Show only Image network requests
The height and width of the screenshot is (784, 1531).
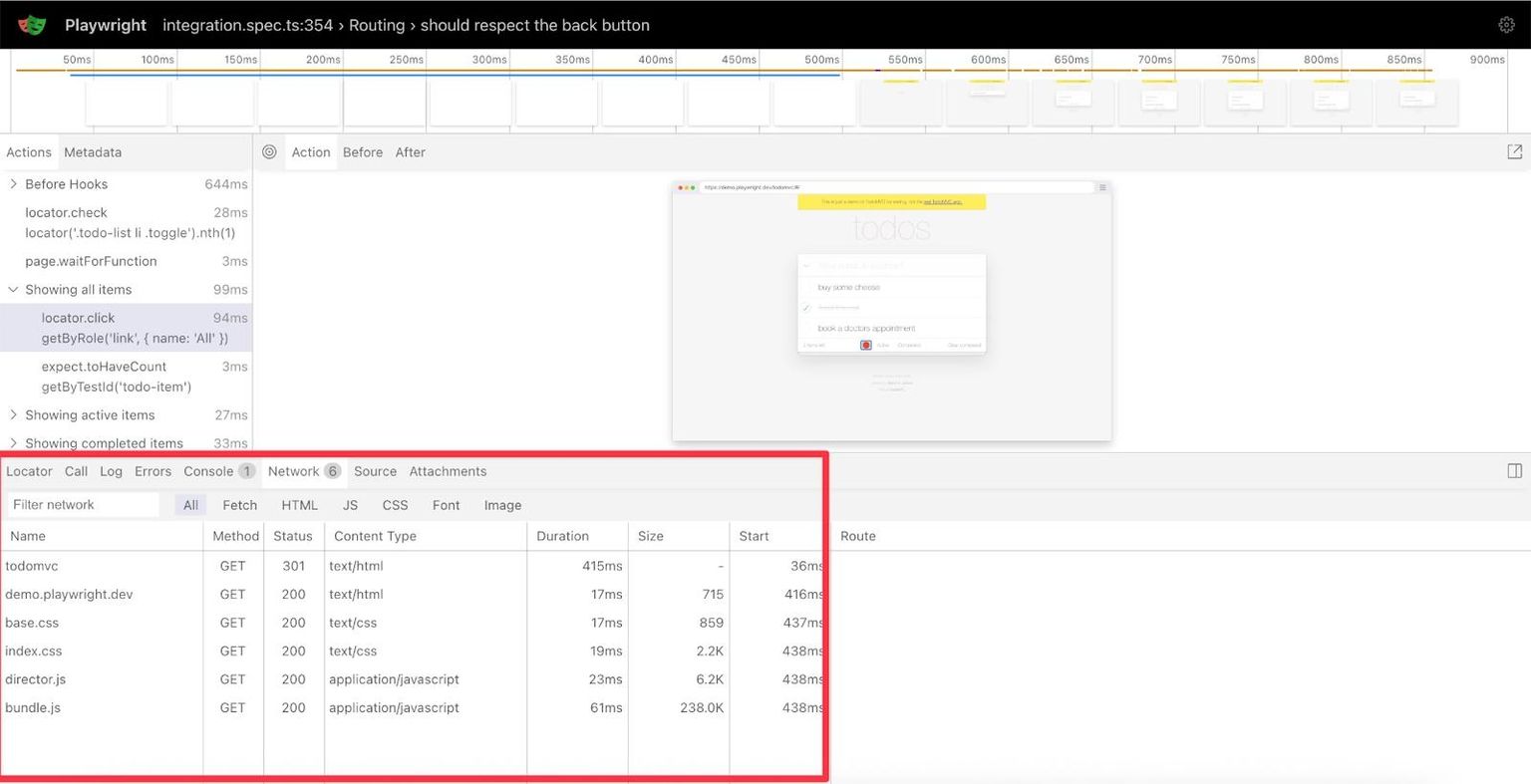(x=502, y=505)
